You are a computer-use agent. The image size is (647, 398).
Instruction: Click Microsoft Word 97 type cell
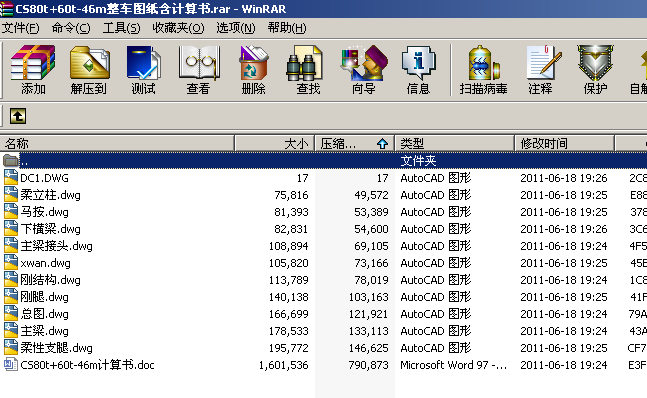tap(453, 365)
